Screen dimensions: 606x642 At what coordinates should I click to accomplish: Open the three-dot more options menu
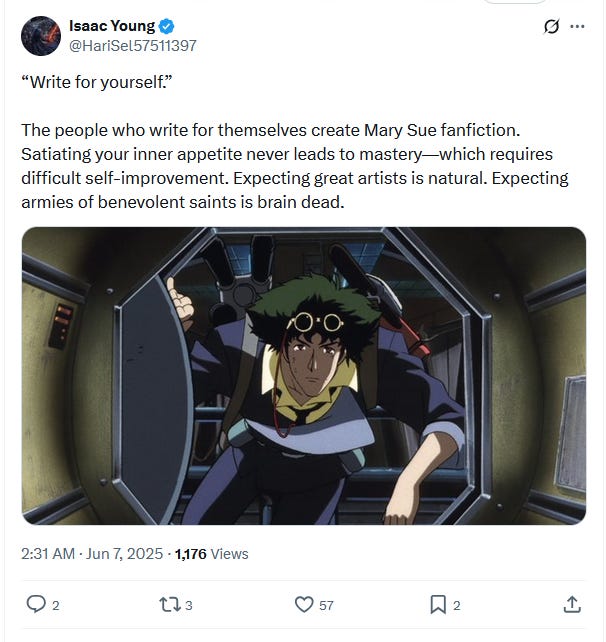pyautogui.click(x=577, y=27)
